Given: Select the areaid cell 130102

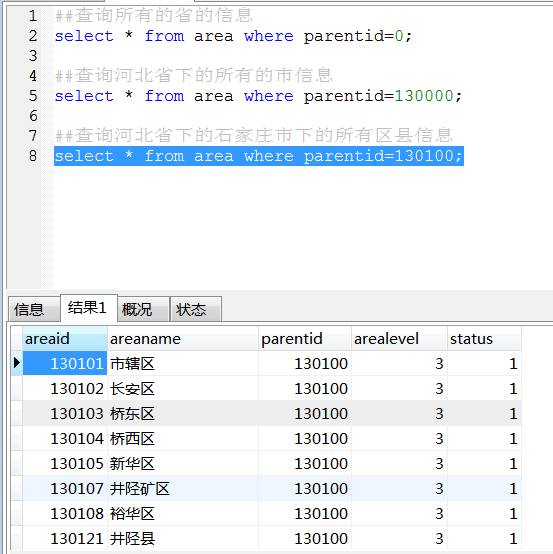Looking at the screenshot, I should click(65, 389).
